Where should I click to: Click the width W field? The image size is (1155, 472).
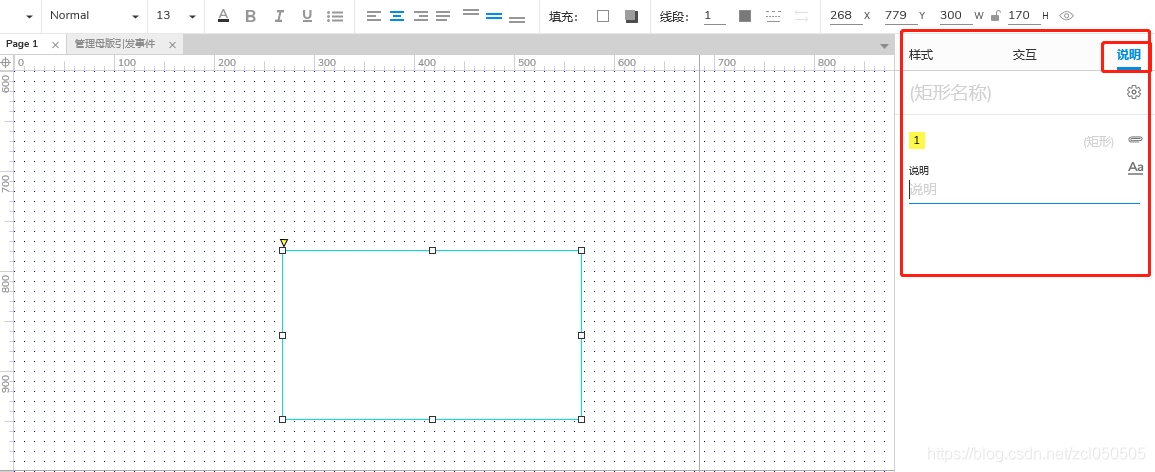point(956,15)
